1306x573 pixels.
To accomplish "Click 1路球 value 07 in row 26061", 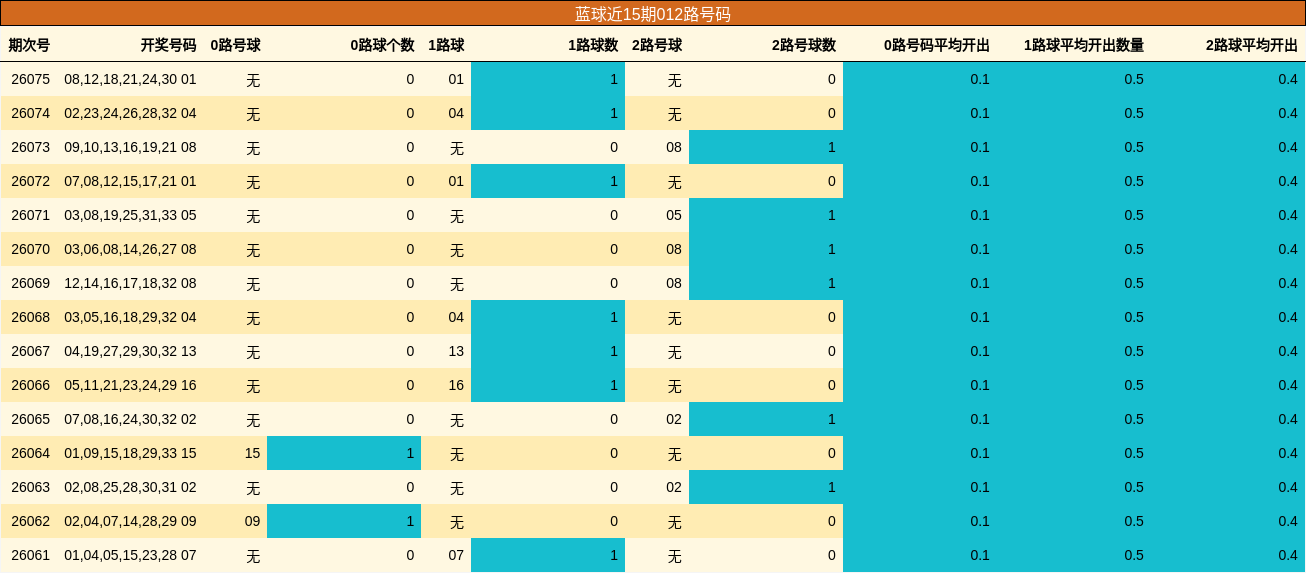I will (x=456, y=555).
